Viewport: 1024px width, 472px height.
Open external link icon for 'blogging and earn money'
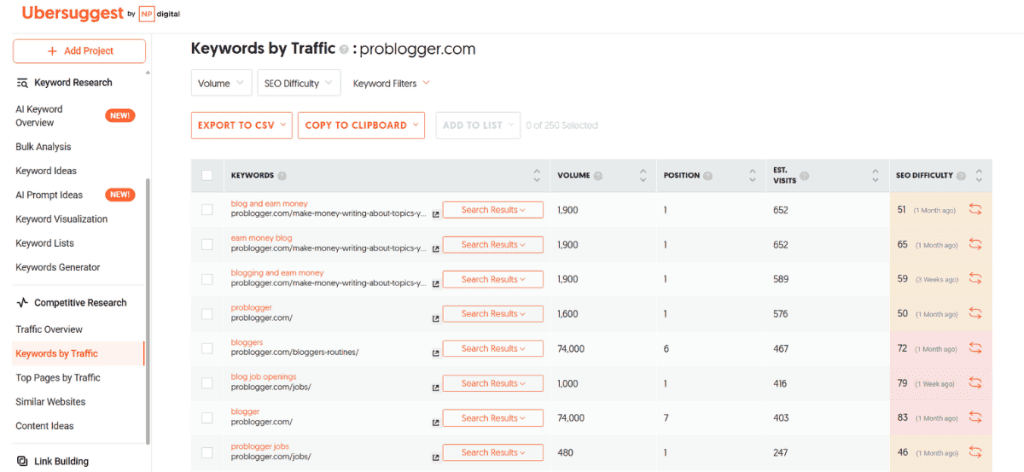[x=436, y=284]
